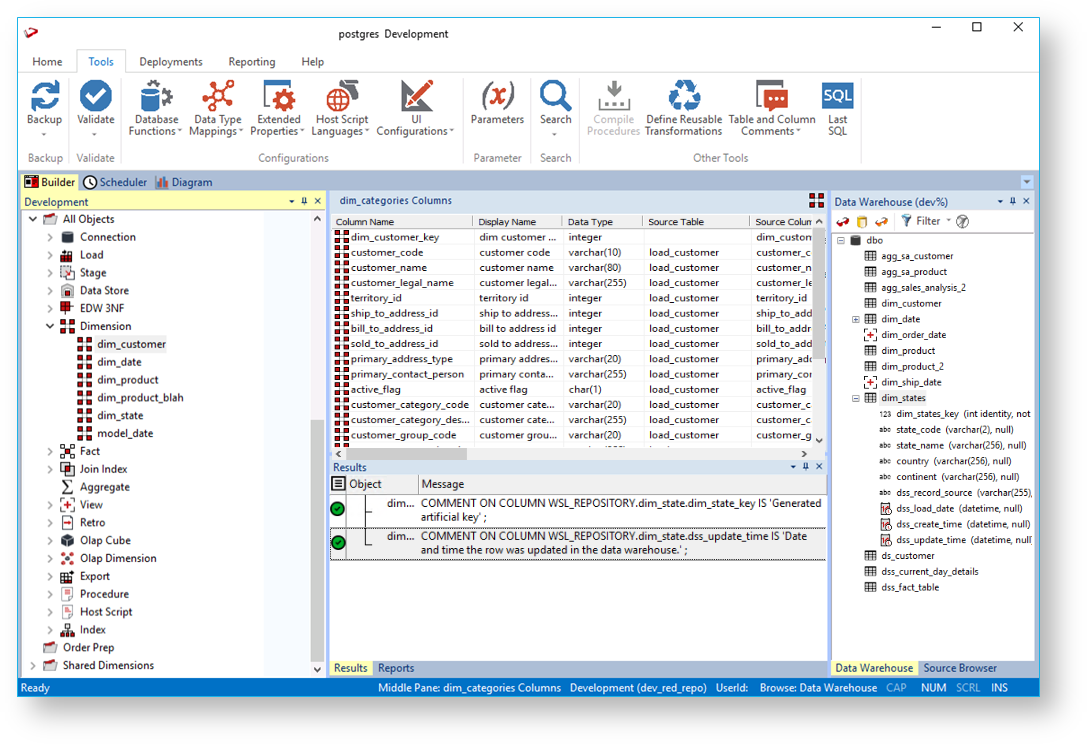The width and height of the screenshot is (1088, 745).
Task: Click the Reports tab below Results
Action: pos(396,668)
